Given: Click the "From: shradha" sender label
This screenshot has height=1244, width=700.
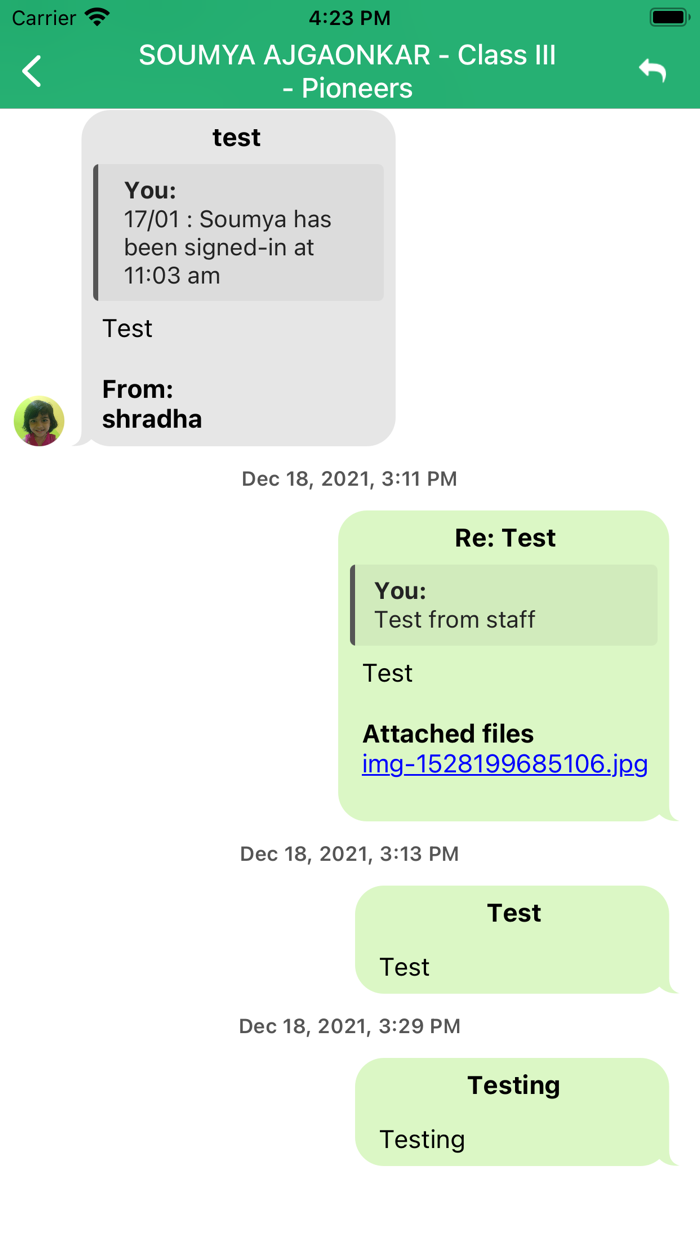Looking at the screenshot, I should (152, 404).
